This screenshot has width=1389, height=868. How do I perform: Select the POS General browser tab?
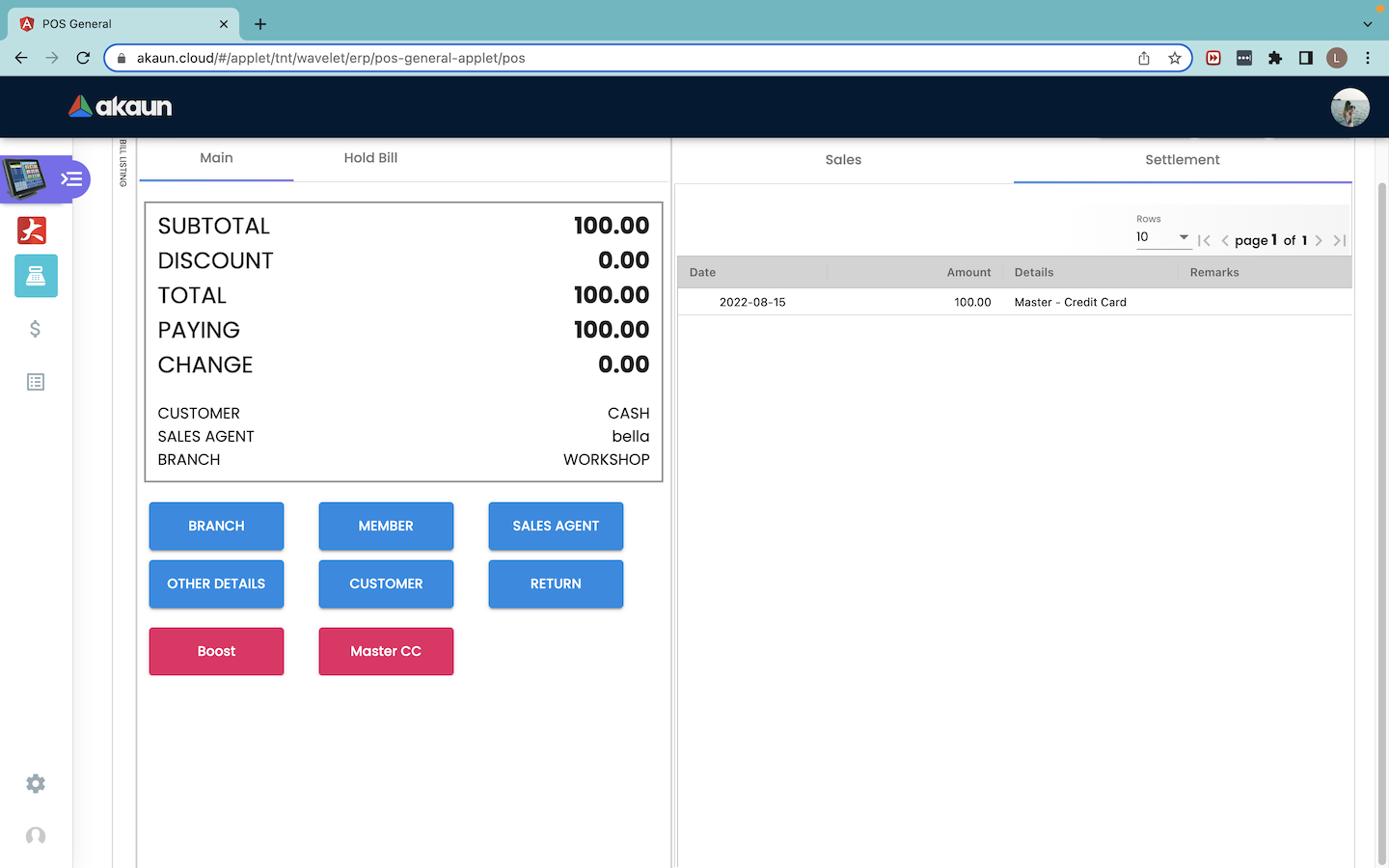tap(123, 24)
